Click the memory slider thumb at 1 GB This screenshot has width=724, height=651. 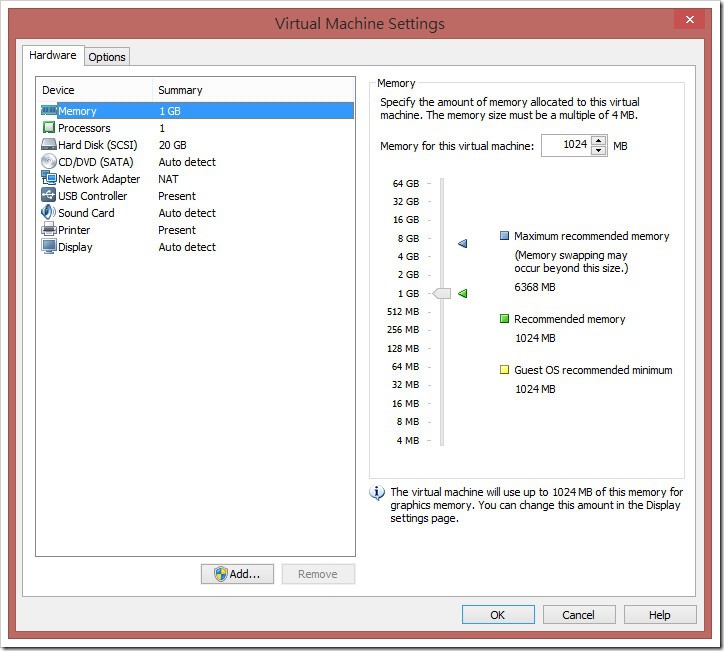(x=442, y=293)
